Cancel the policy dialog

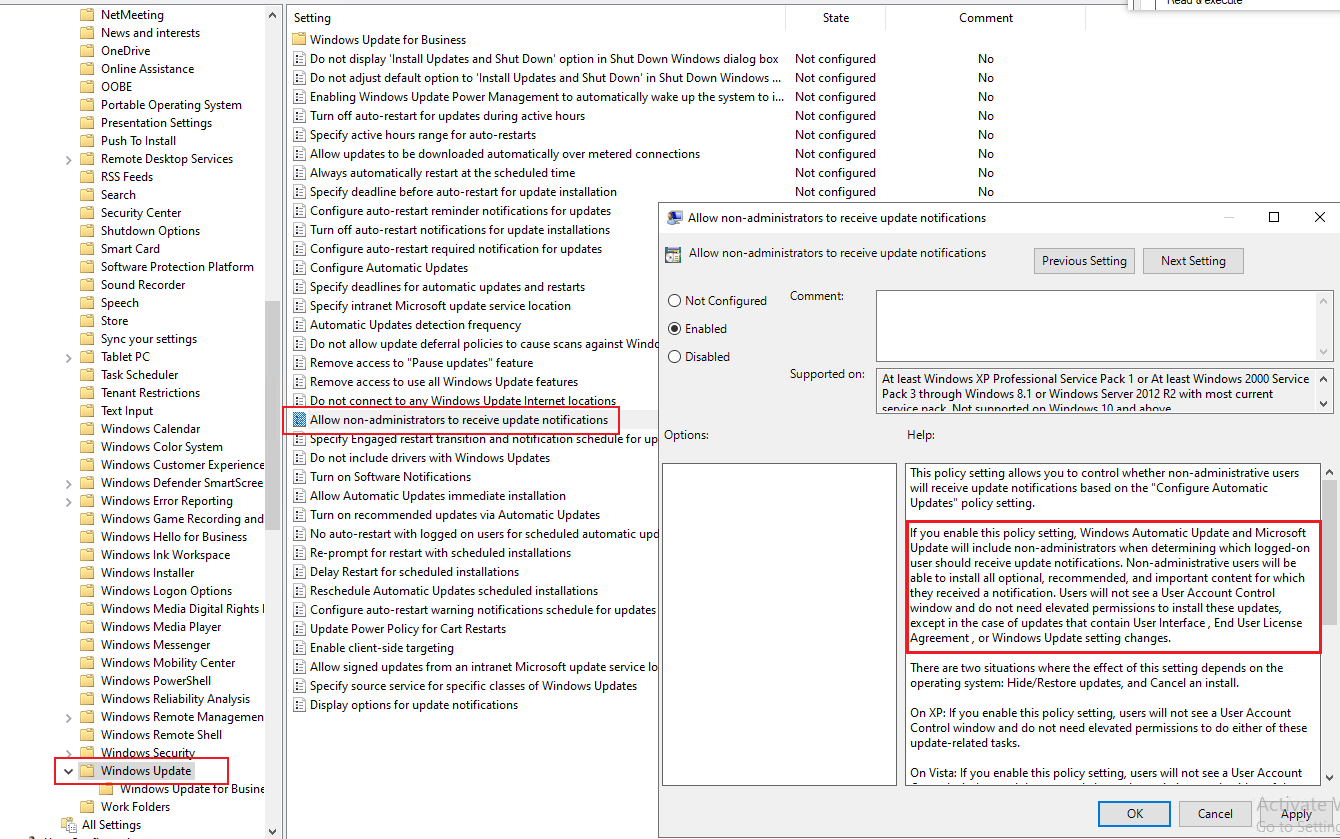tap(1215, 814)
